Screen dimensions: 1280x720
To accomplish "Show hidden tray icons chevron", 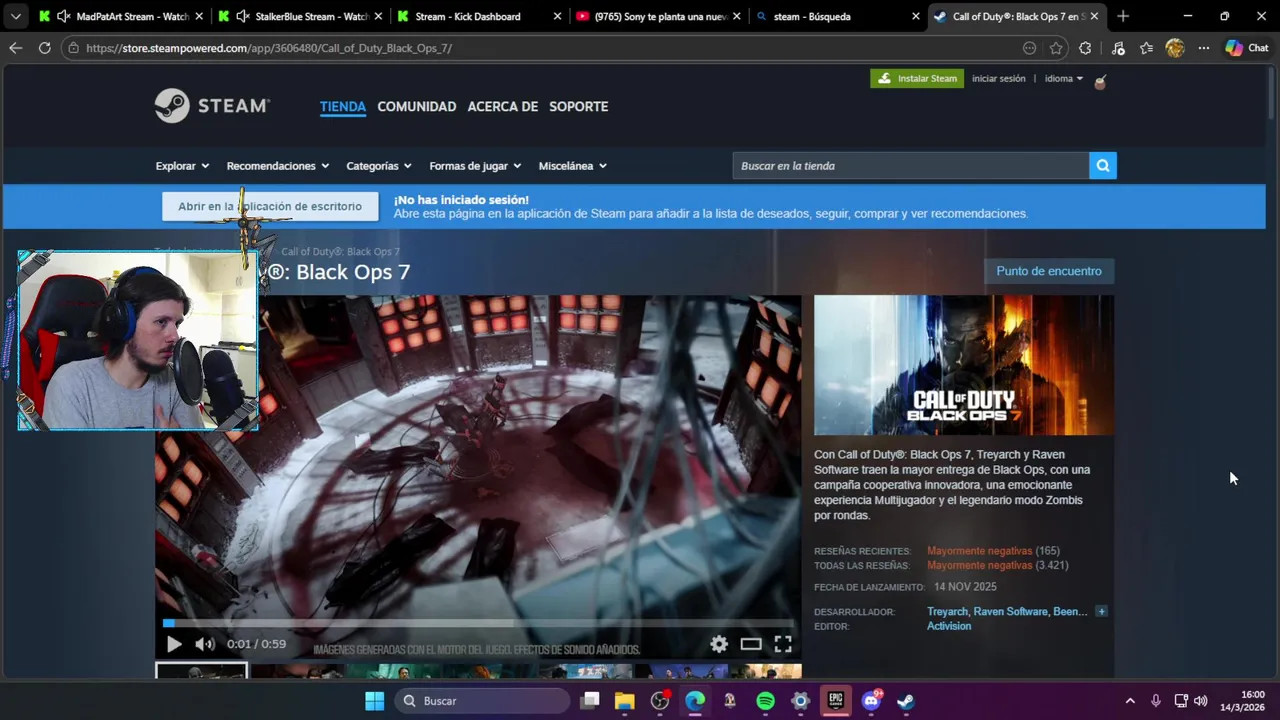I will pos(1130,701).
